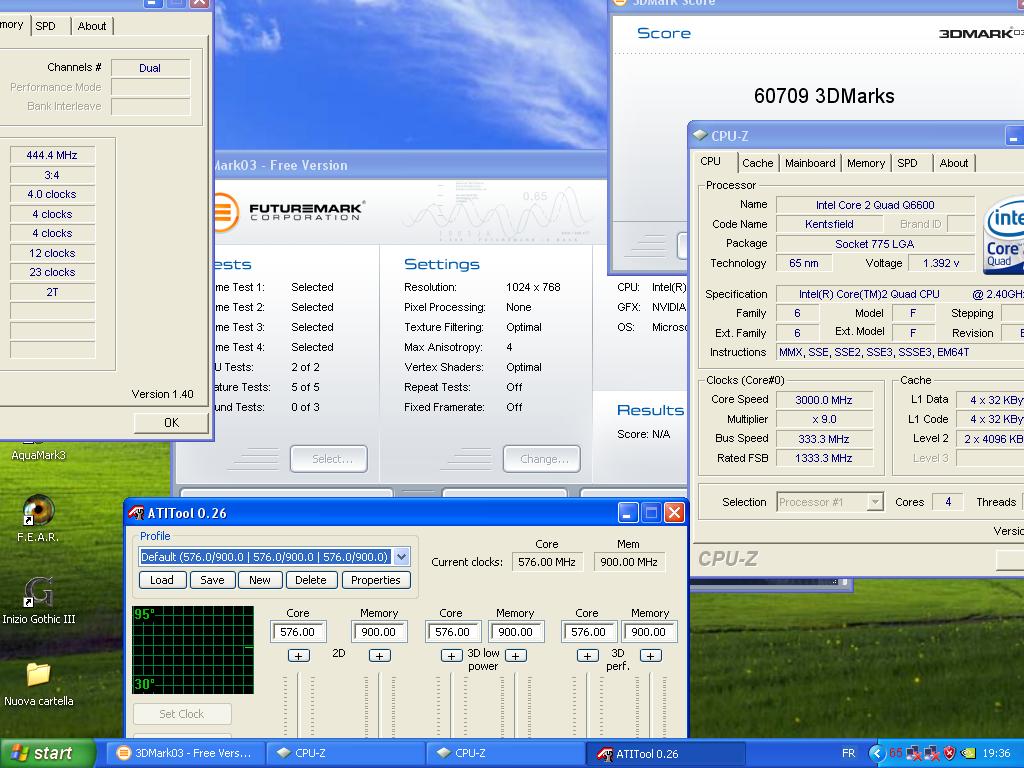Click the ATITool temperature graph
This screenshot has width=1024, height=768.
(193, 650)
